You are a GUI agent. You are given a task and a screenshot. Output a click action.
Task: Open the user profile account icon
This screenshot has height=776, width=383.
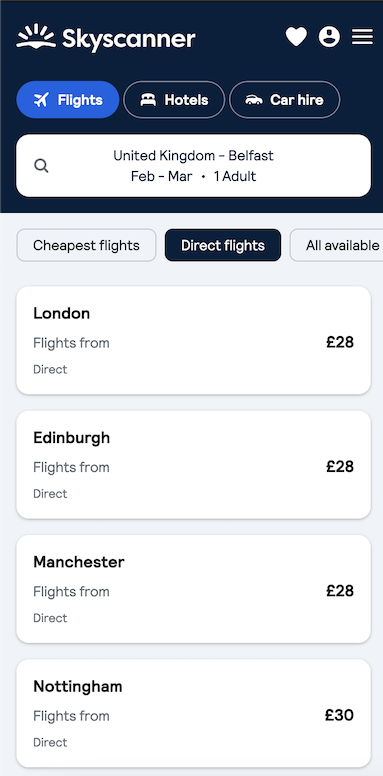pos(330,37)
